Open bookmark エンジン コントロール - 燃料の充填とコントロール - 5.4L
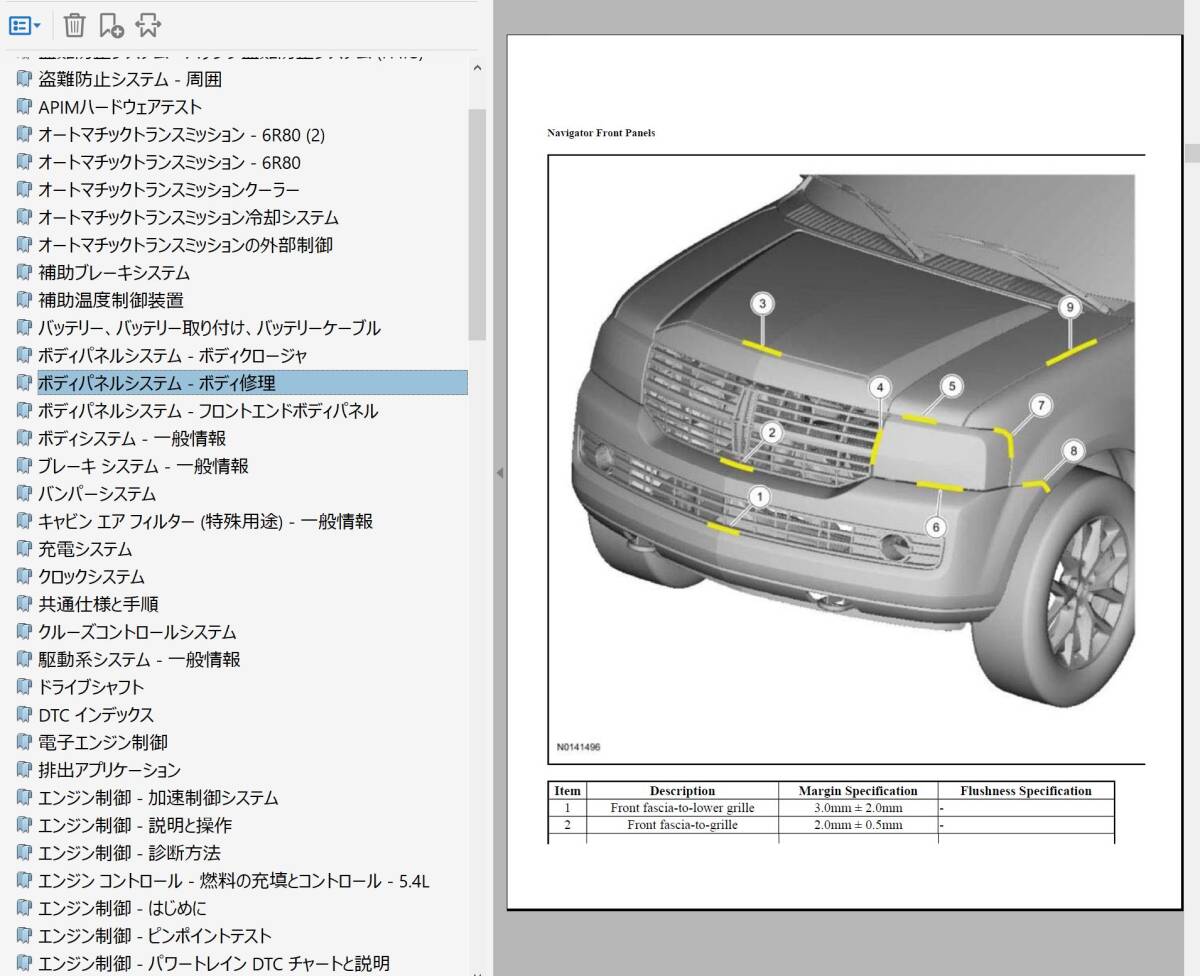 (x=234, y=881)
